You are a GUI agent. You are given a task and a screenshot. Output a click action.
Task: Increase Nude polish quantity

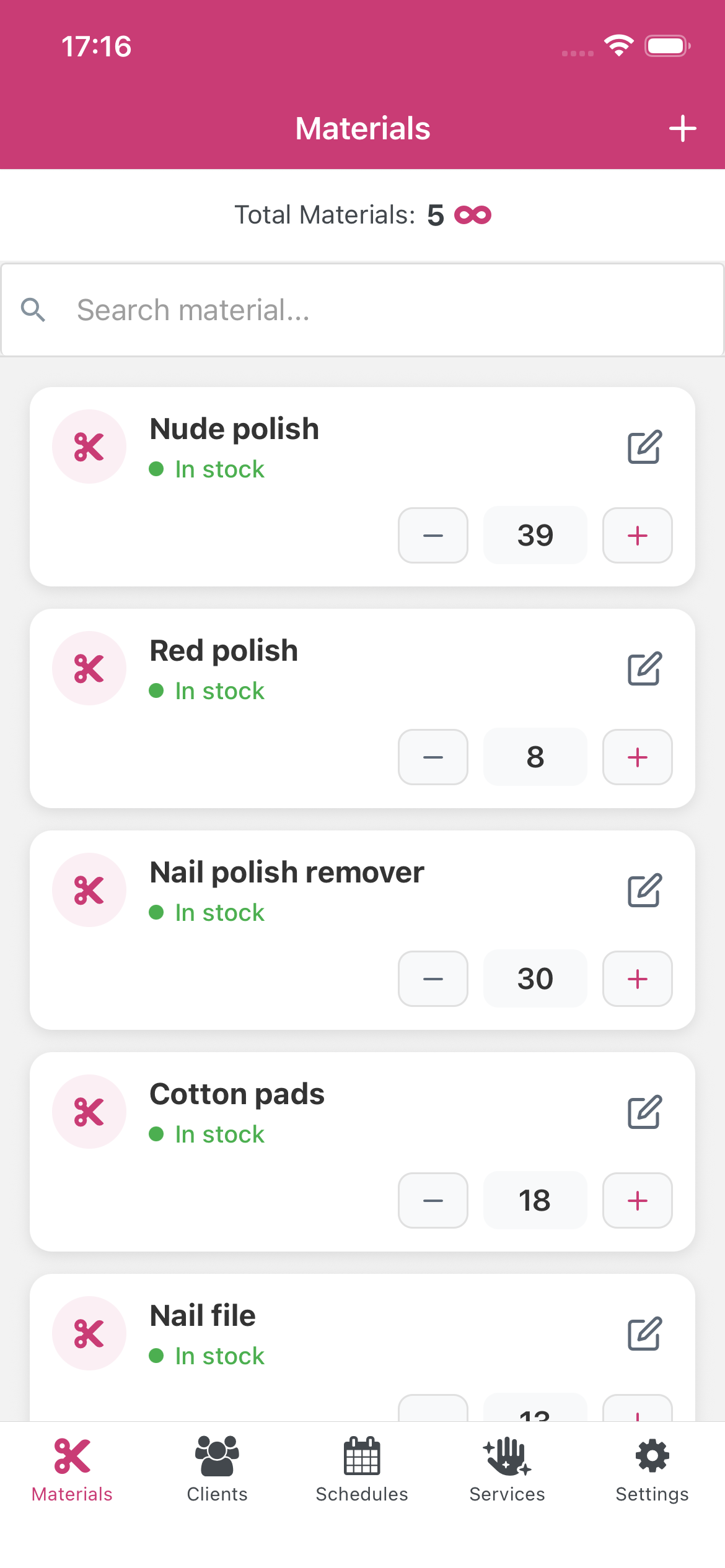click(x=637, y=535)
